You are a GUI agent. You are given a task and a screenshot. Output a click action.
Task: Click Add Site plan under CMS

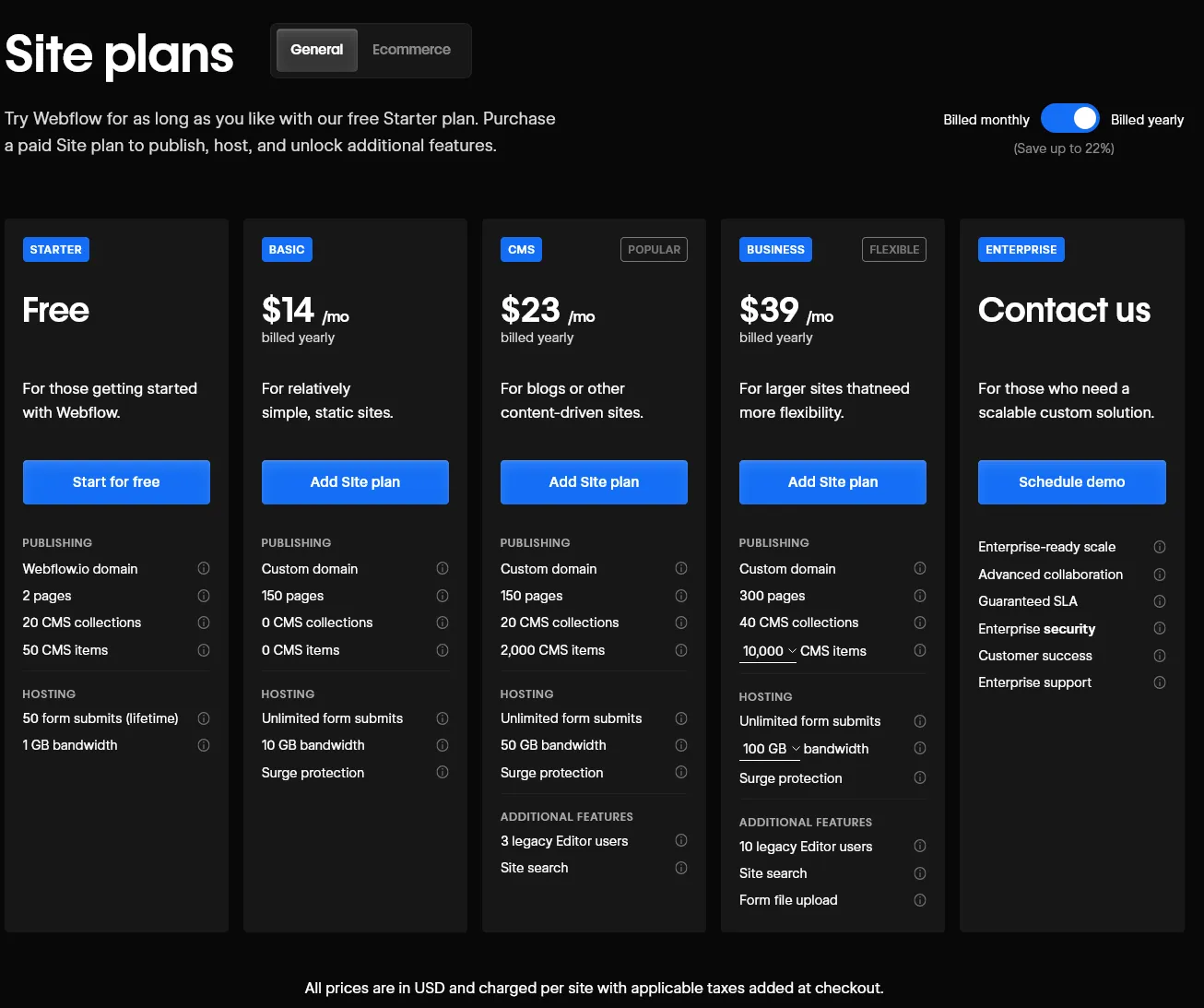tap(594, 482)
